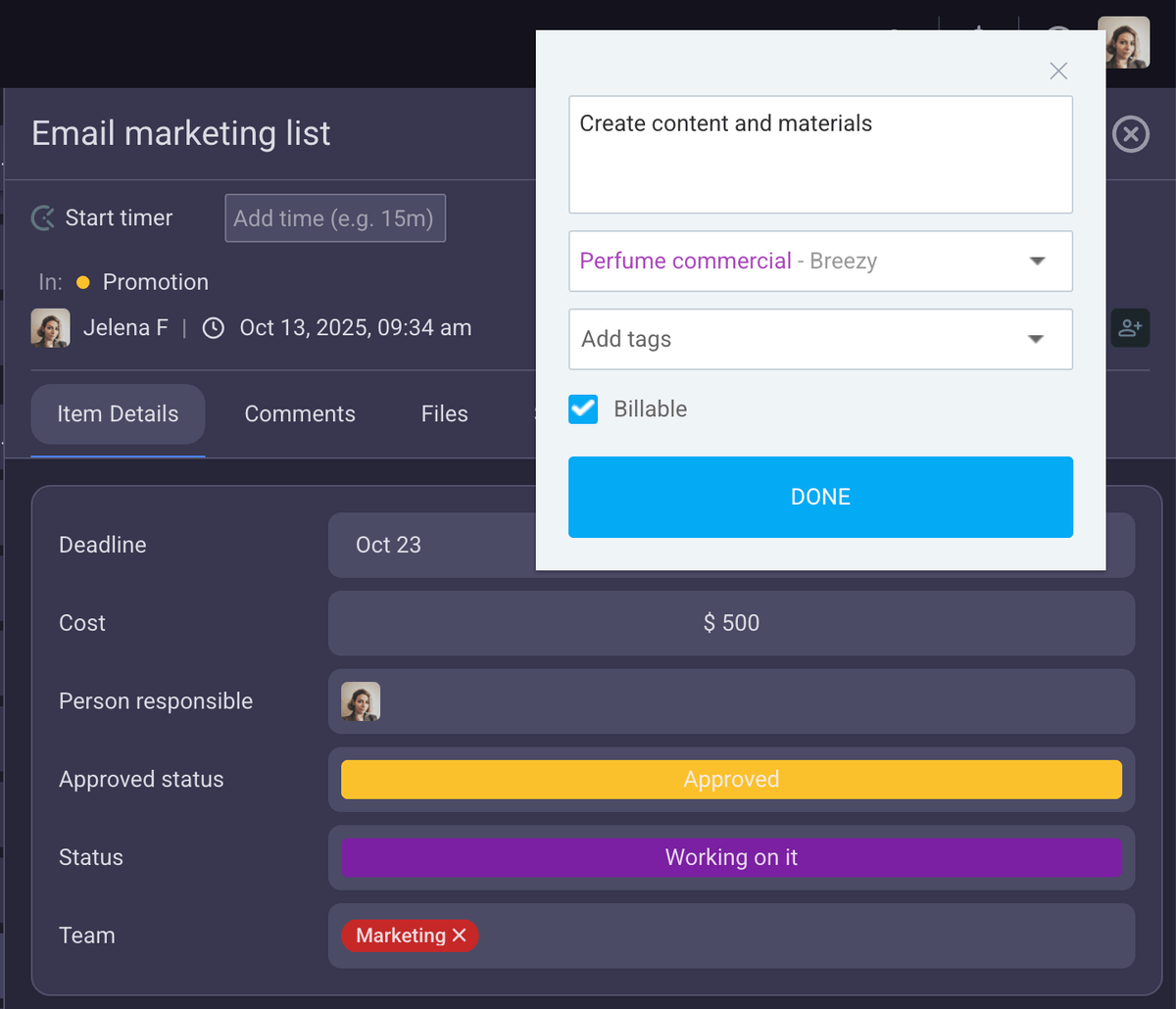This screenshot has height=1009, width=1176.
Task: Open the Files tab
Action: pos(444,413)
